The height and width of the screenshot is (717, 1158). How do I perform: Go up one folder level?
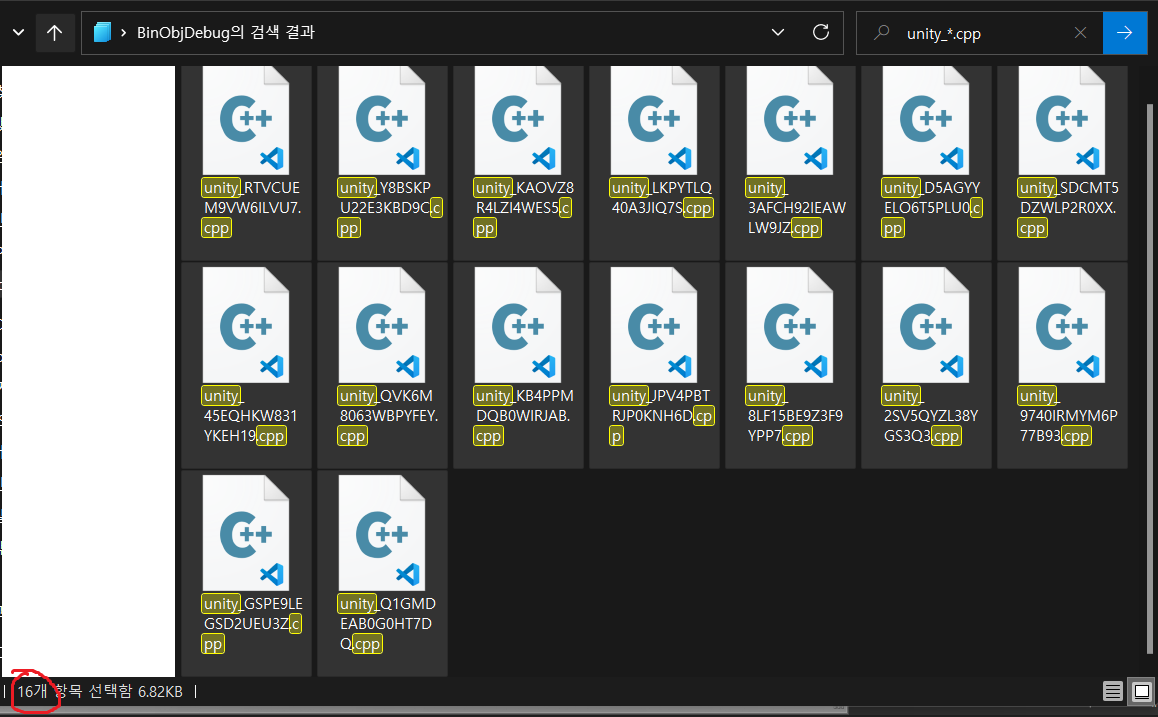coord(54,32)
